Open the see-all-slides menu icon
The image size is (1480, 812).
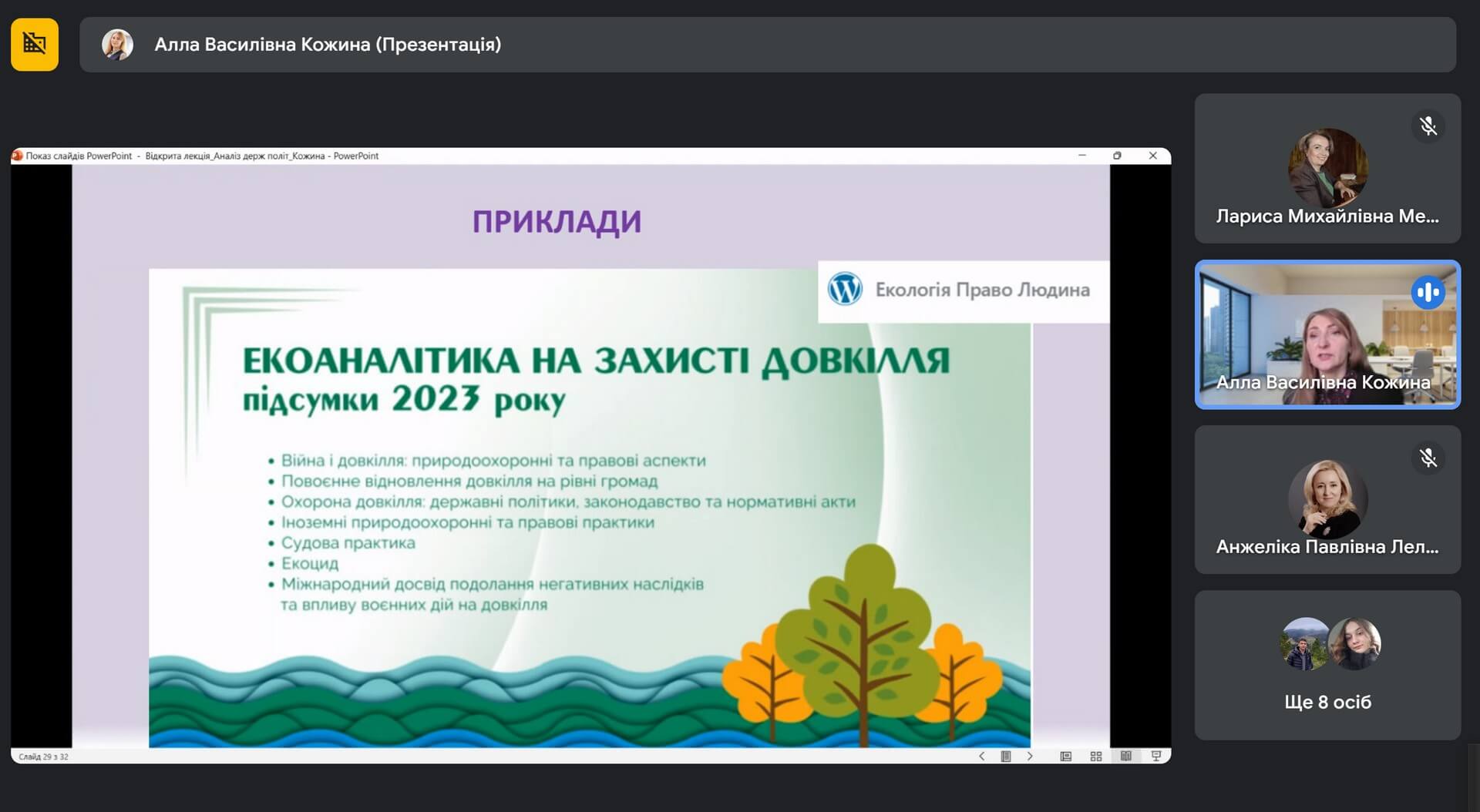point(1005,757)
